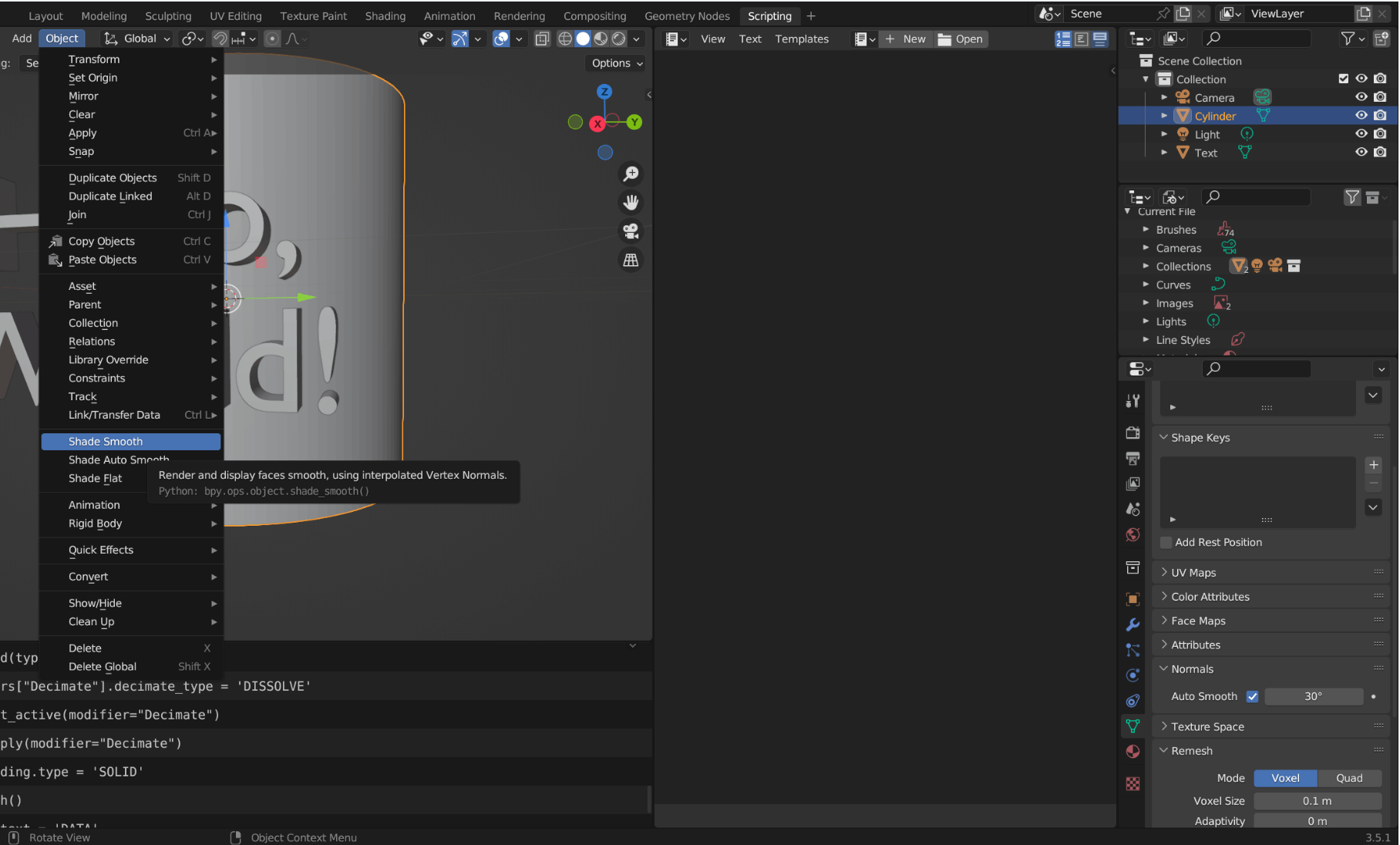Click the green Y axis gizmo

[634, 122]
